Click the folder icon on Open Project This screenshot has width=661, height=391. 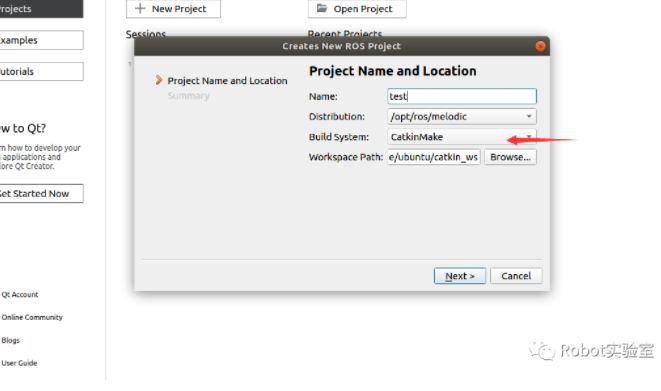(322, 8)
